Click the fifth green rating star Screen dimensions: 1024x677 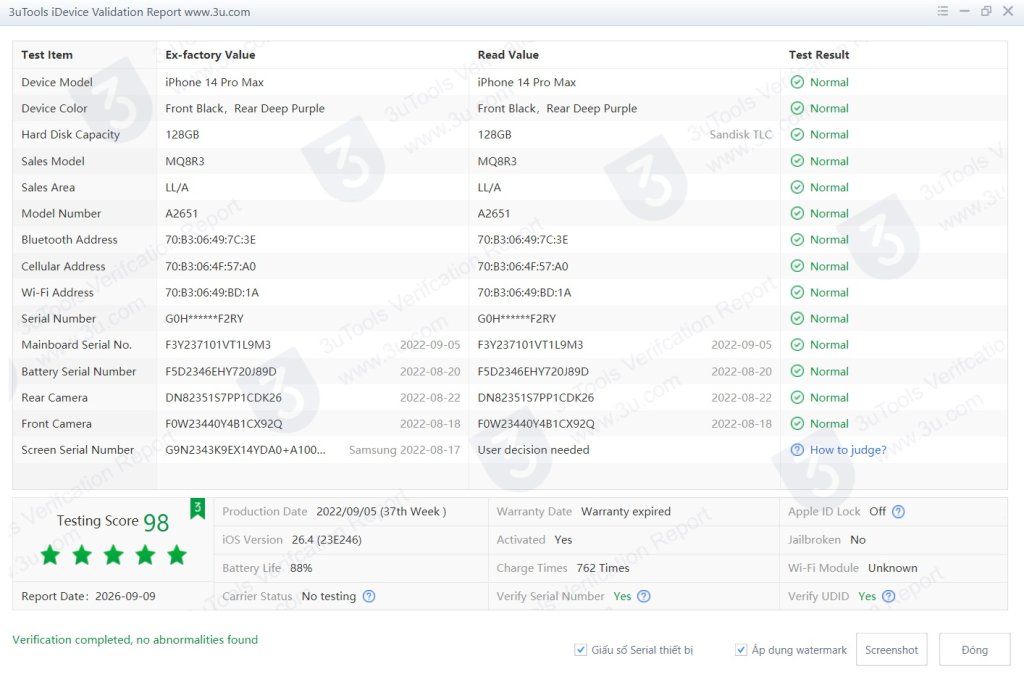[177, 556]
